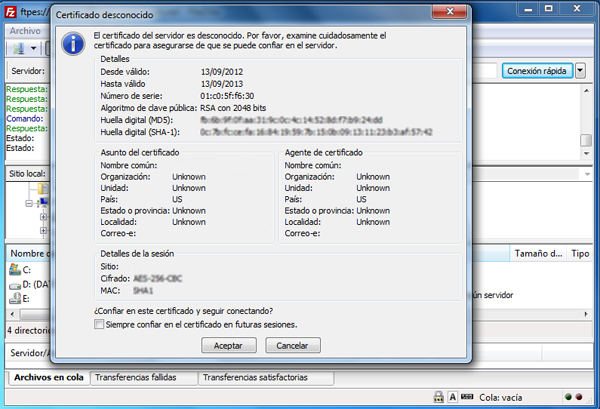
Task: Click the red activity indicator light
Action: tap(579, 397)
